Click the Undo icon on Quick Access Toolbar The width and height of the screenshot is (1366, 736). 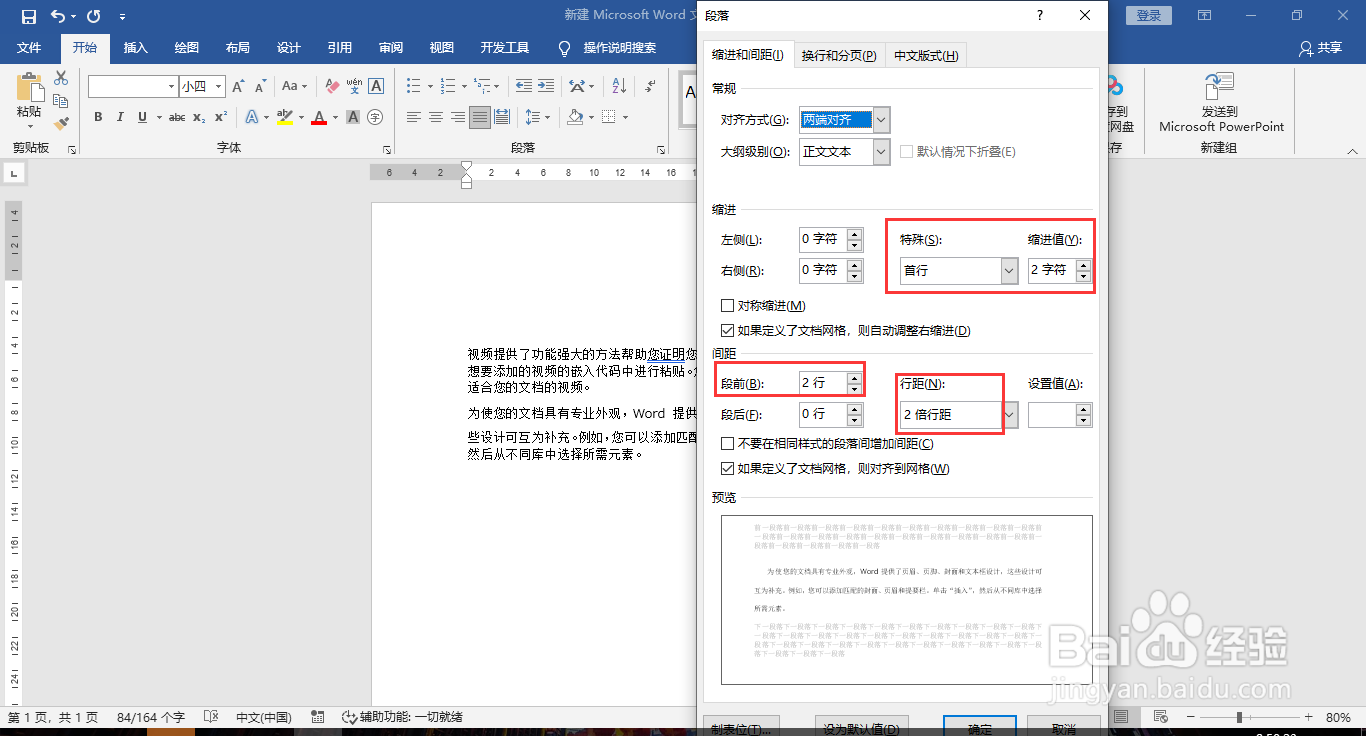pyautogui.click(x=57, y=15)
